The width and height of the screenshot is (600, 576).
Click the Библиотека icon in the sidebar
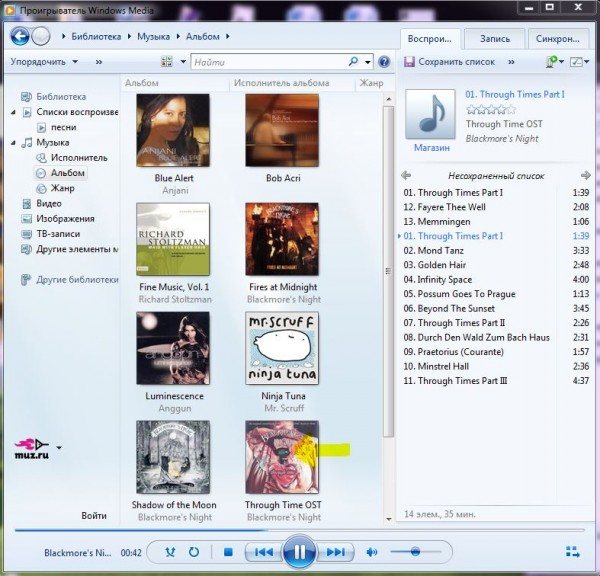(x=26, y=96)
